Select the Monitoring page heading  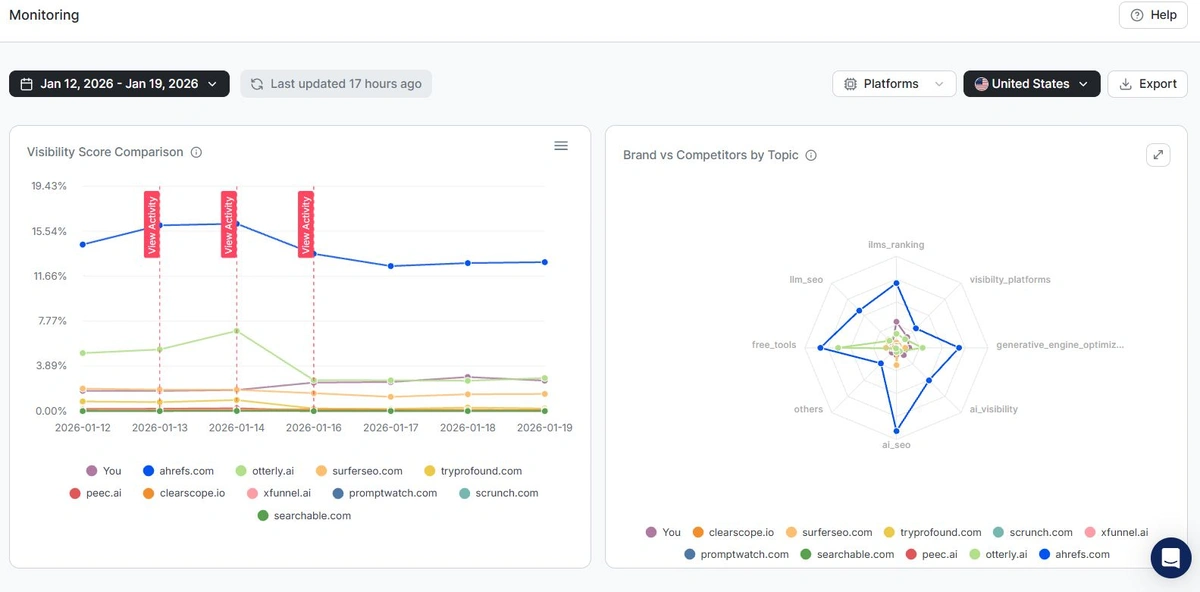coord(43,15)
